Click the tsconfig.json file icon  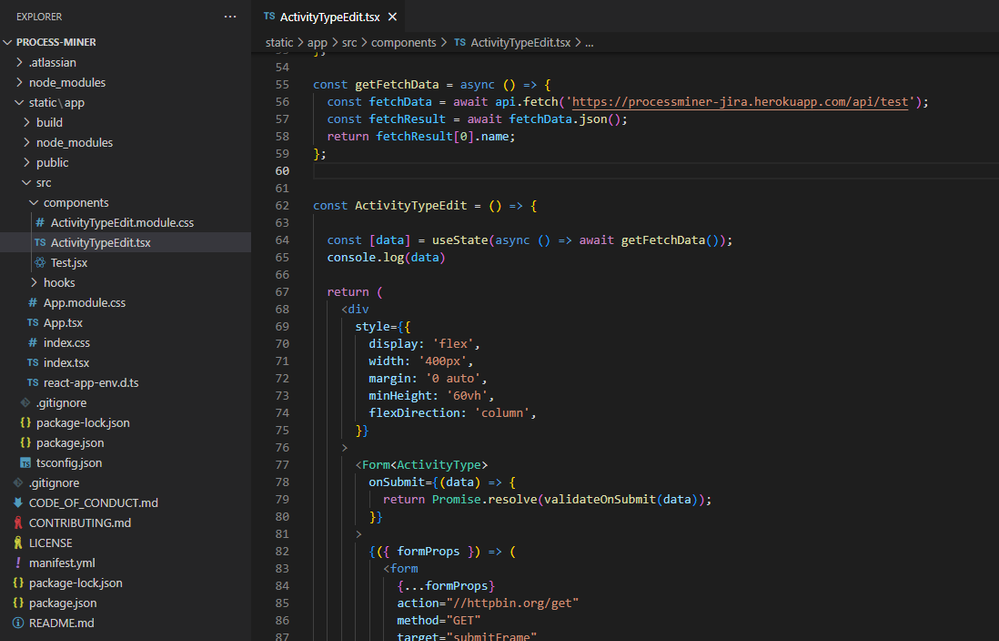(26, 463)
